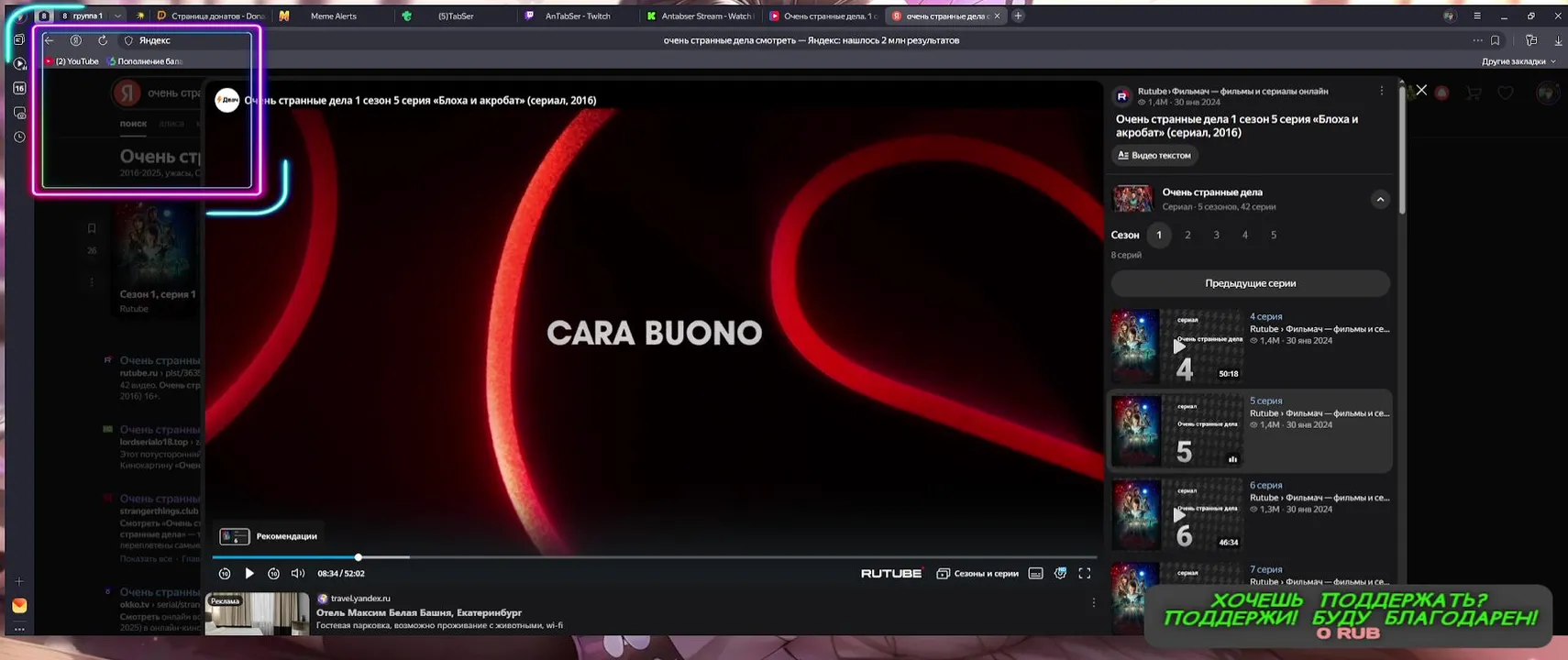This screenshot has width=1568, height=660.
Task: Open episode 6 thumbnail
Action: [1177, 515]
